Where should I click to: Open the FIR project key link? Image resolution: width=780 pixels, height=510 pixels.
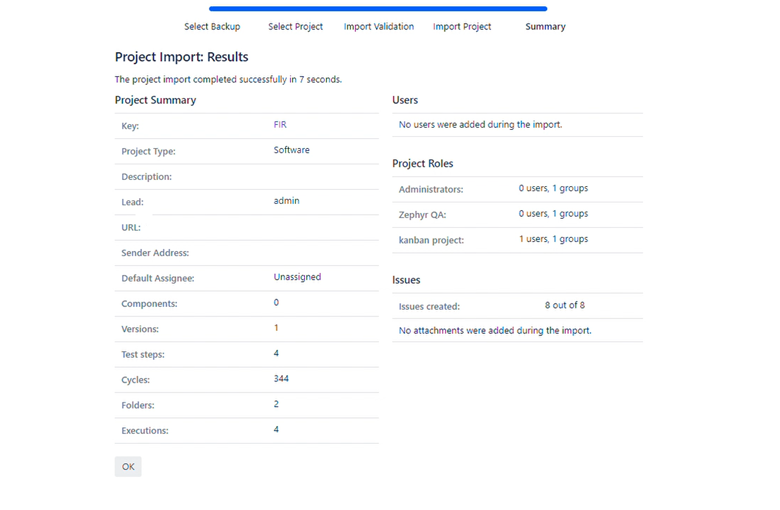pyautogui.click(x=280, y=125)
